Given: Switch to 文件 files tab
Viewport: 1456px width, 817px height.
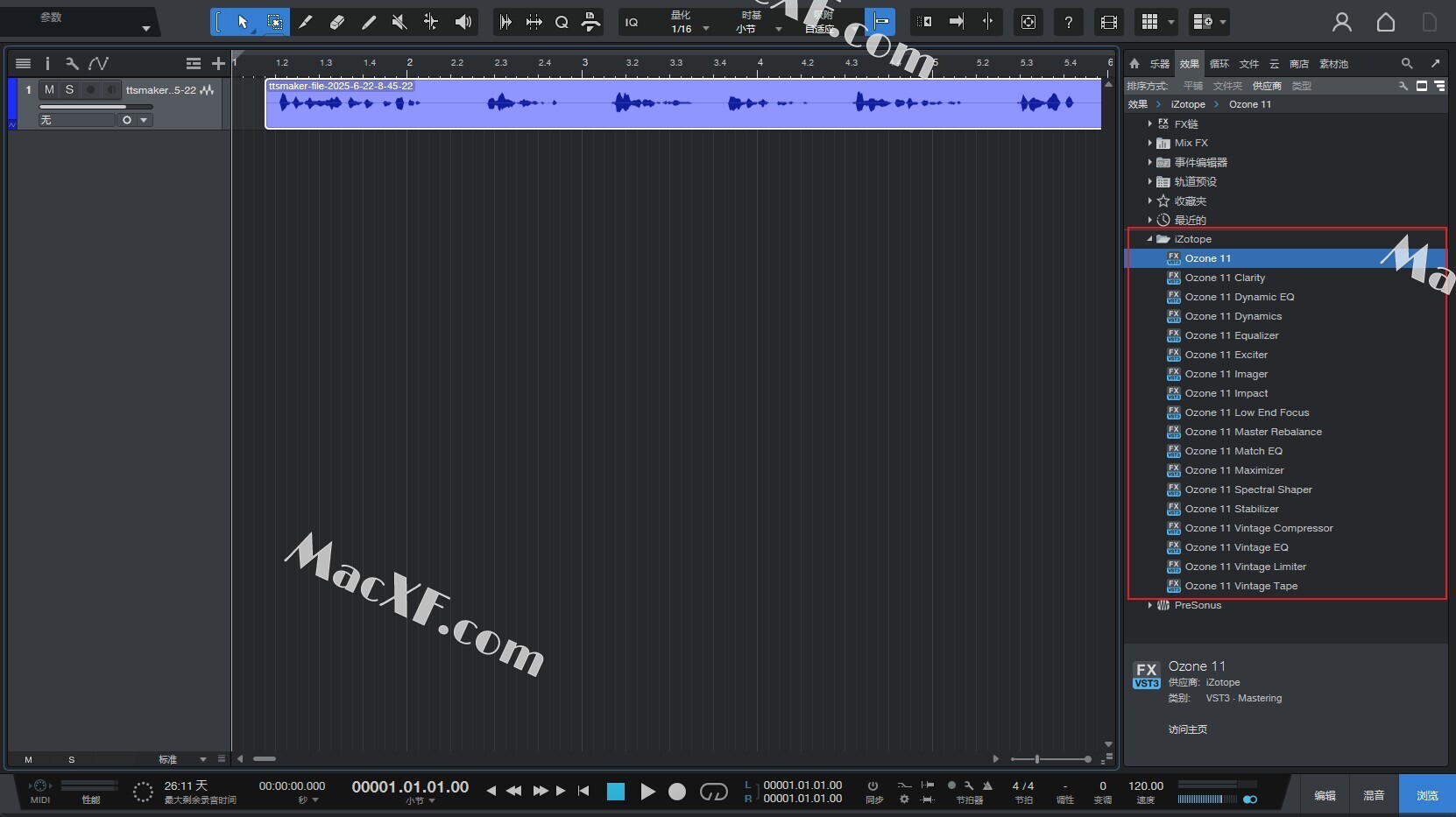Looking at the screenshot, I should point(1249,64).
